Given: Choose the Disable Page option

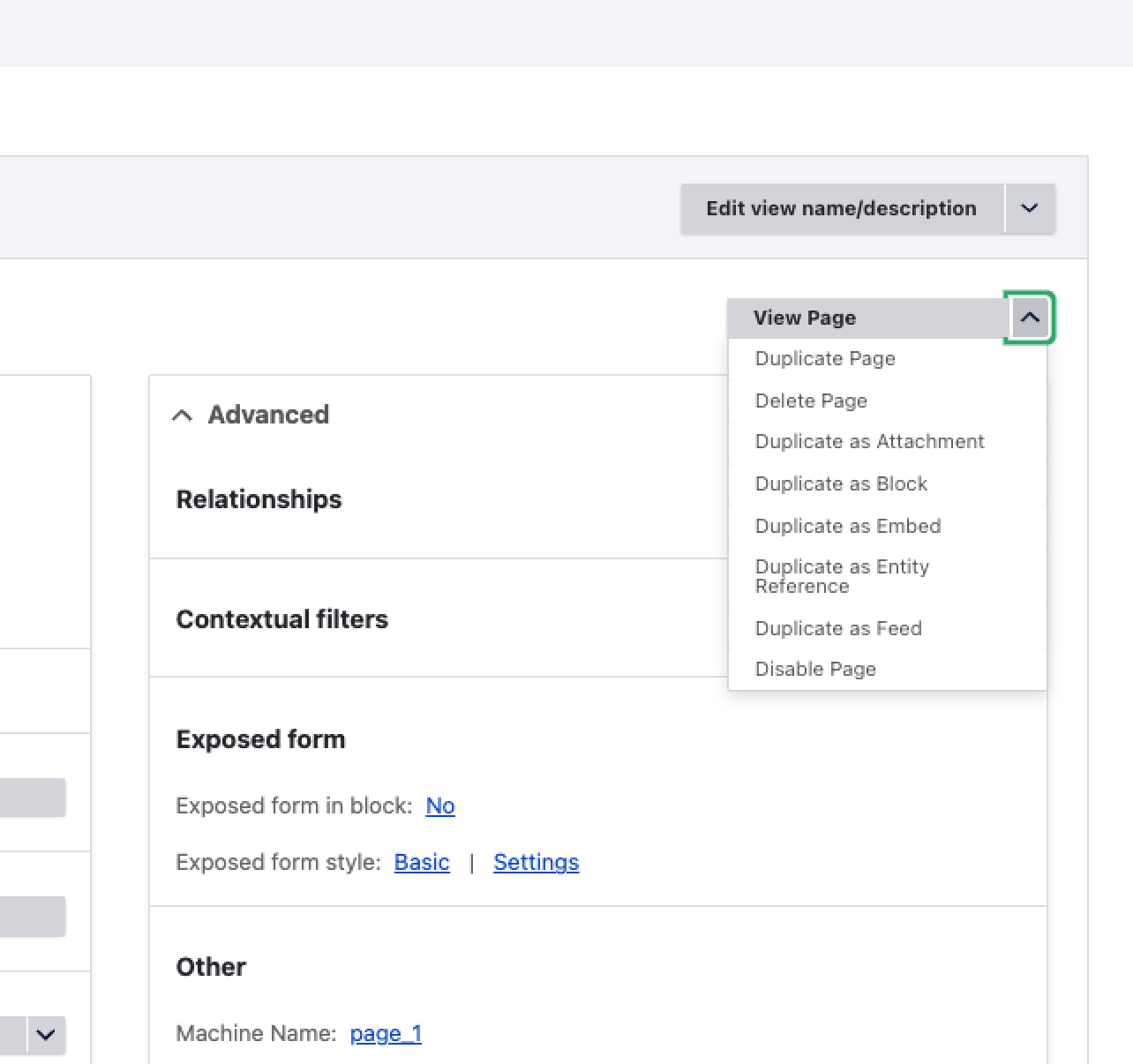Looking at the screenshot, I should pos(815,670).
